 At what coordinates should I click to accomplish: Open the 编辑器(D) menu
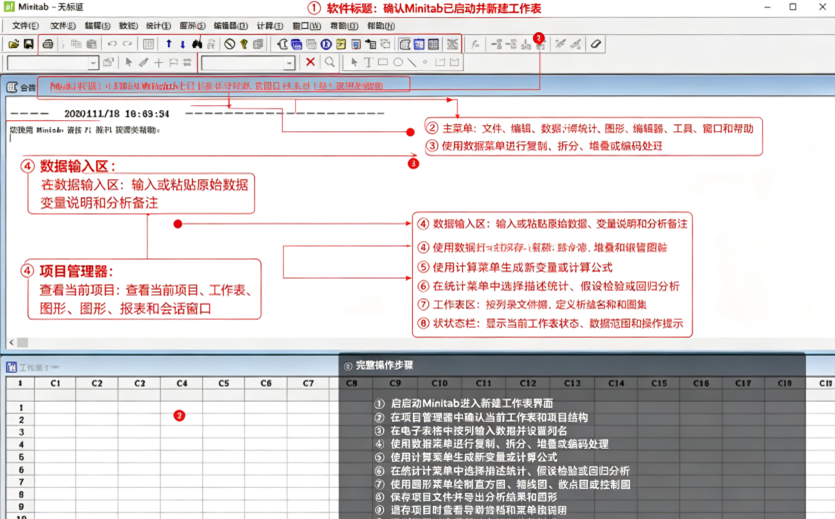[x=231, y=26]
